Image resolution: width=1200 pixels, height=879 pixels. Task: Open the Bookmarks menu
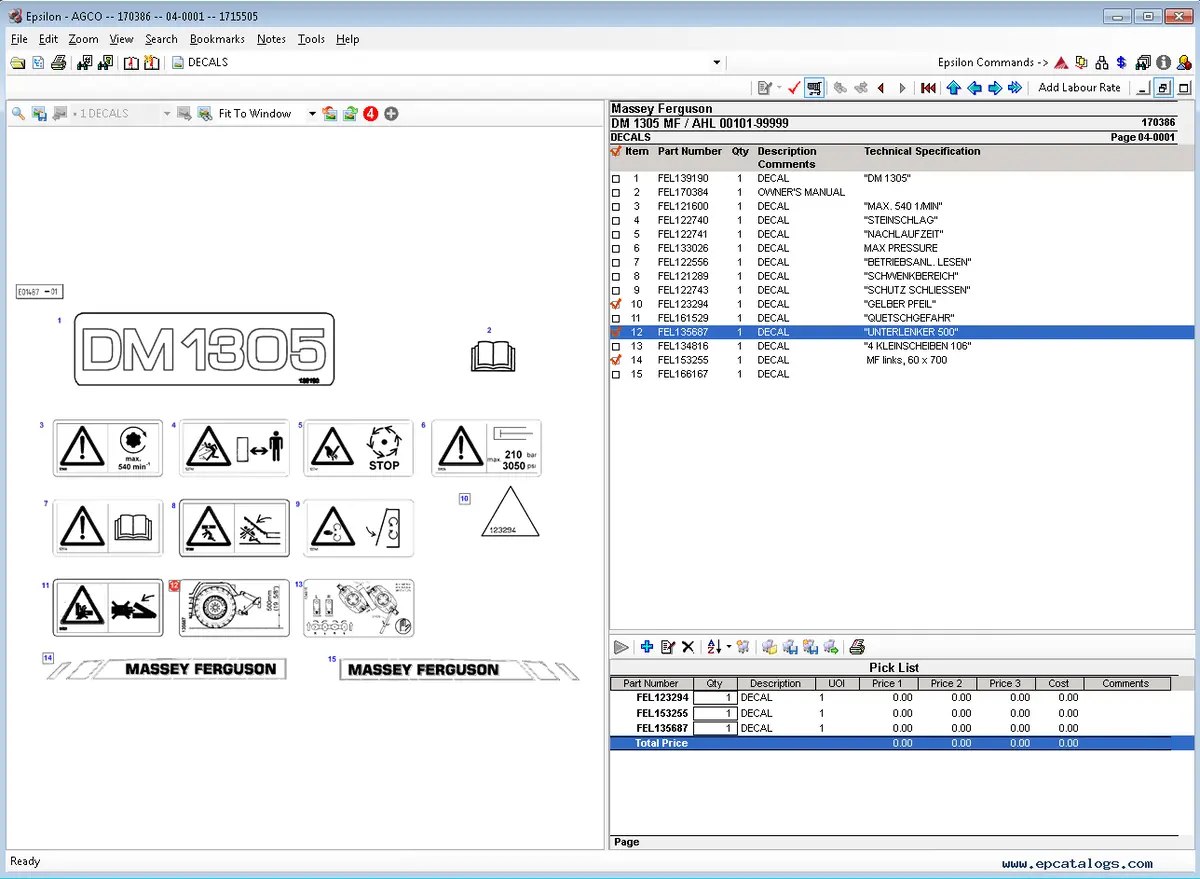pos(217,39)
